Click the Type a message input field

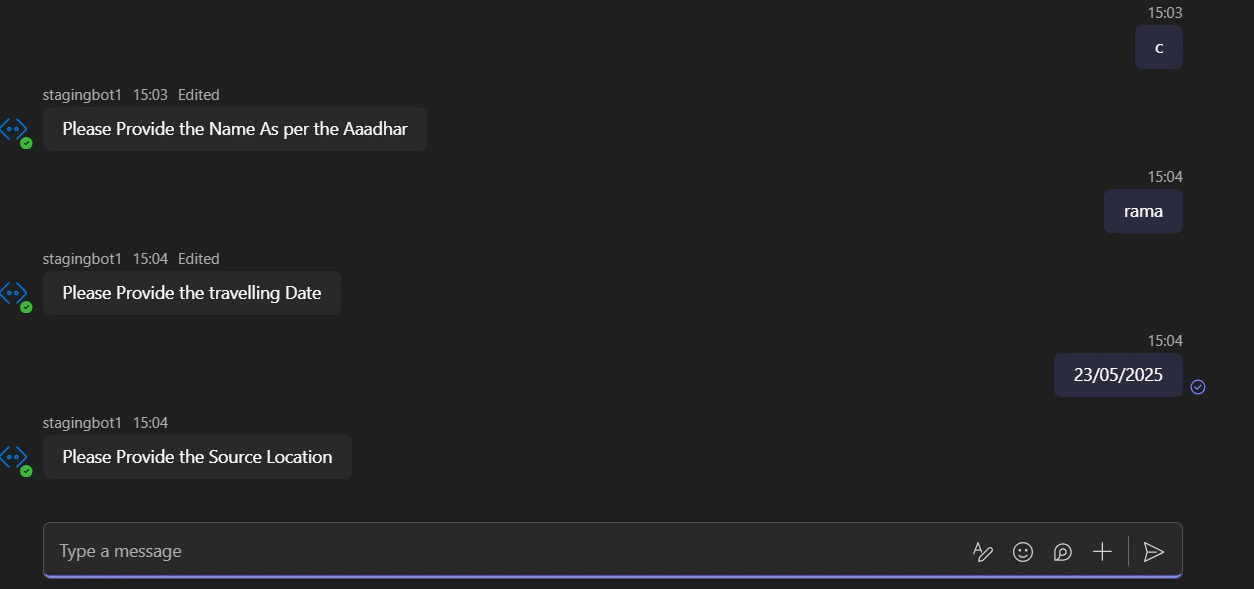tap(400, 551)
